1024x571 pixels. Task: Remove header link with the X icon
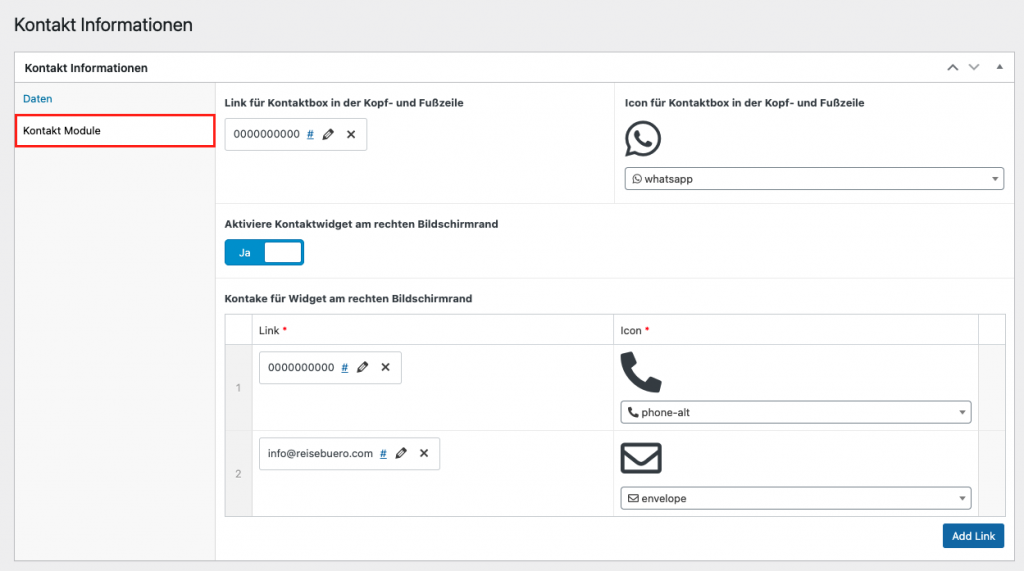[351, 134]
